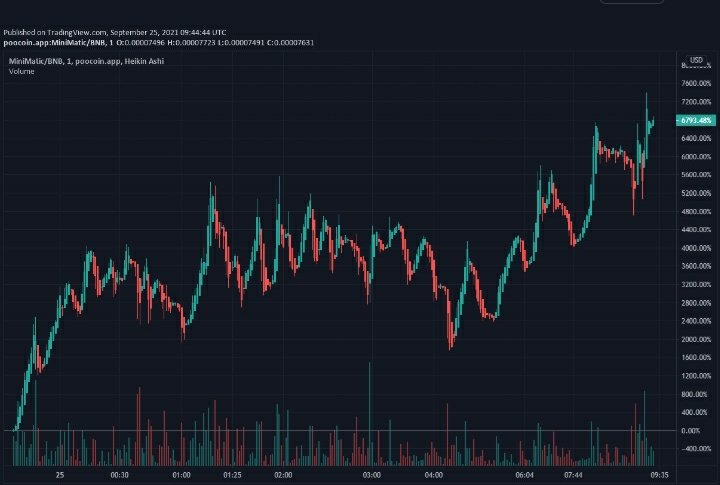Click the USD currency button on price axis
The image size is (720, 485).
pyautogui.click(x=696, y=60)
